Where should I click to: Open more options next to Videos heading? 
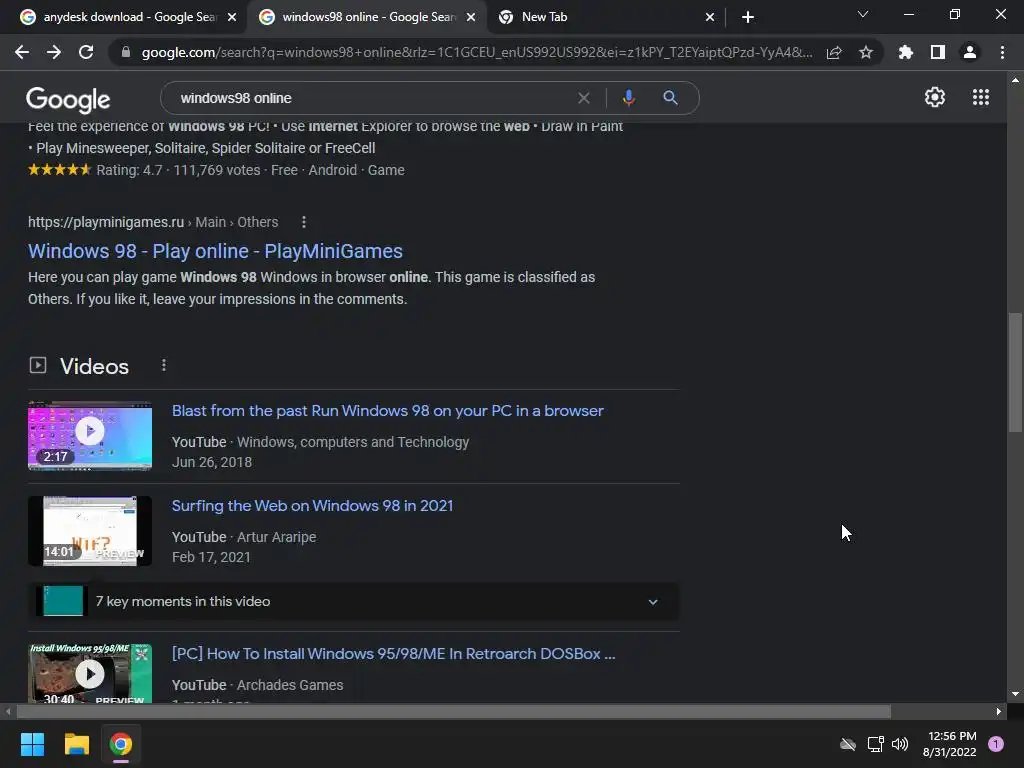(x=164, y=365)
